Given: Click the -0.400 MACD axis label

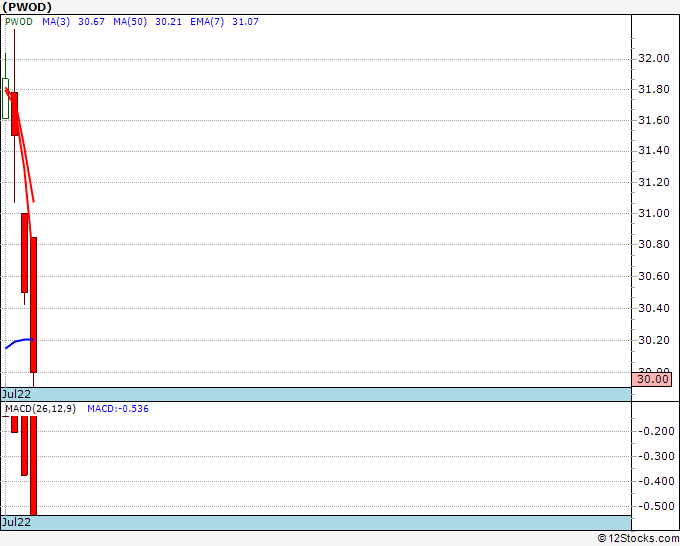Looking at the screenshot, I should 656,481.
